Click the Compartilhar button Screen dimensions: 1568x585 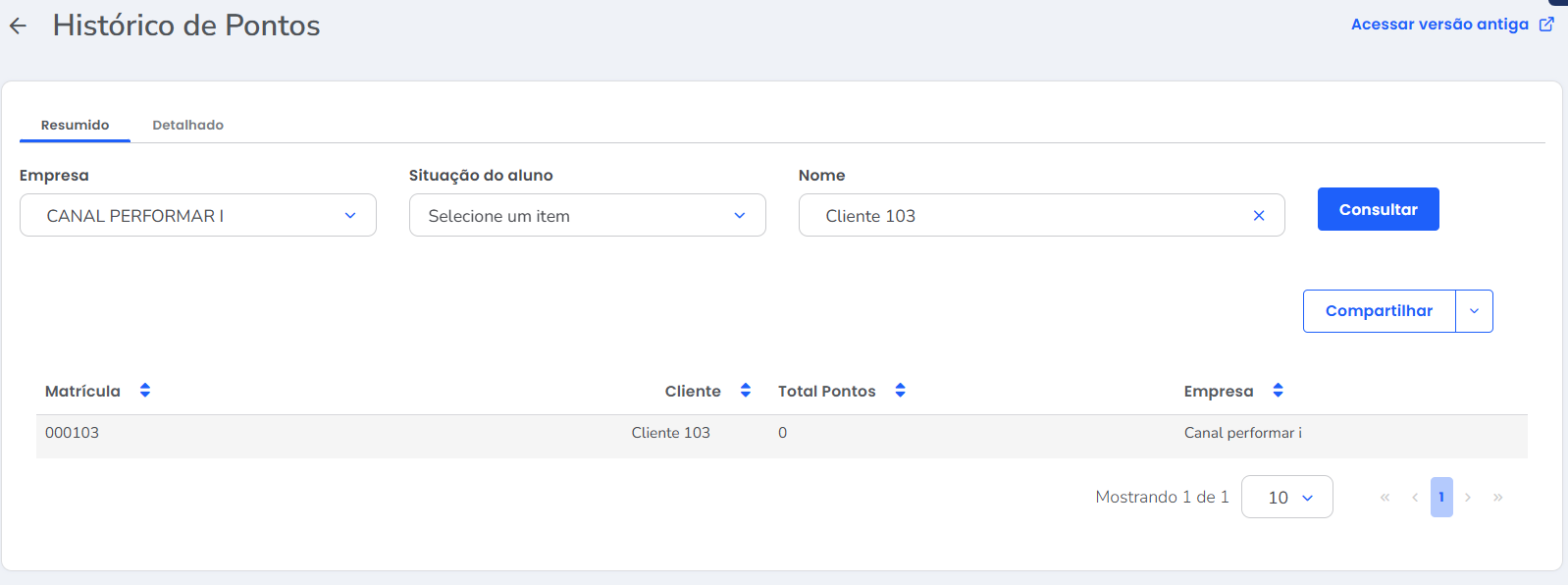pyautogui.click(x=1379, y=311)
